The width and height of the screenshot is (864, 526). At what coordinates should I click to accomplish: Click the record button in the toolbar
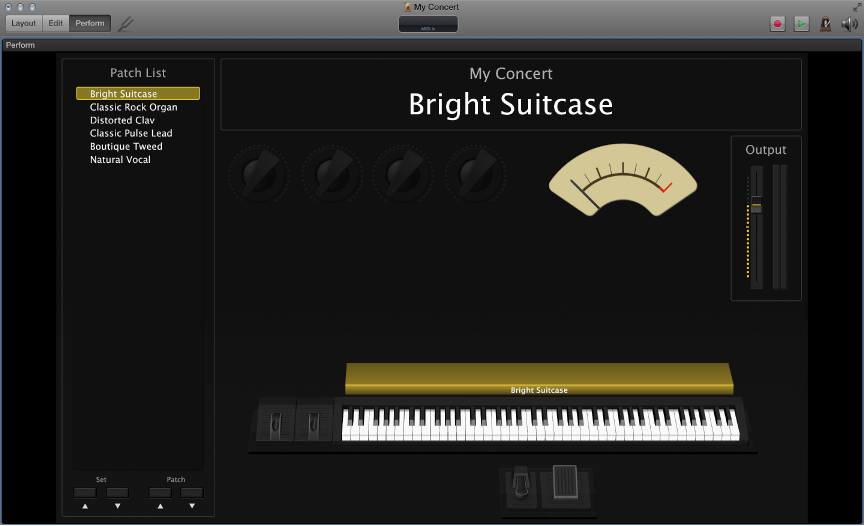click(777, 23)
